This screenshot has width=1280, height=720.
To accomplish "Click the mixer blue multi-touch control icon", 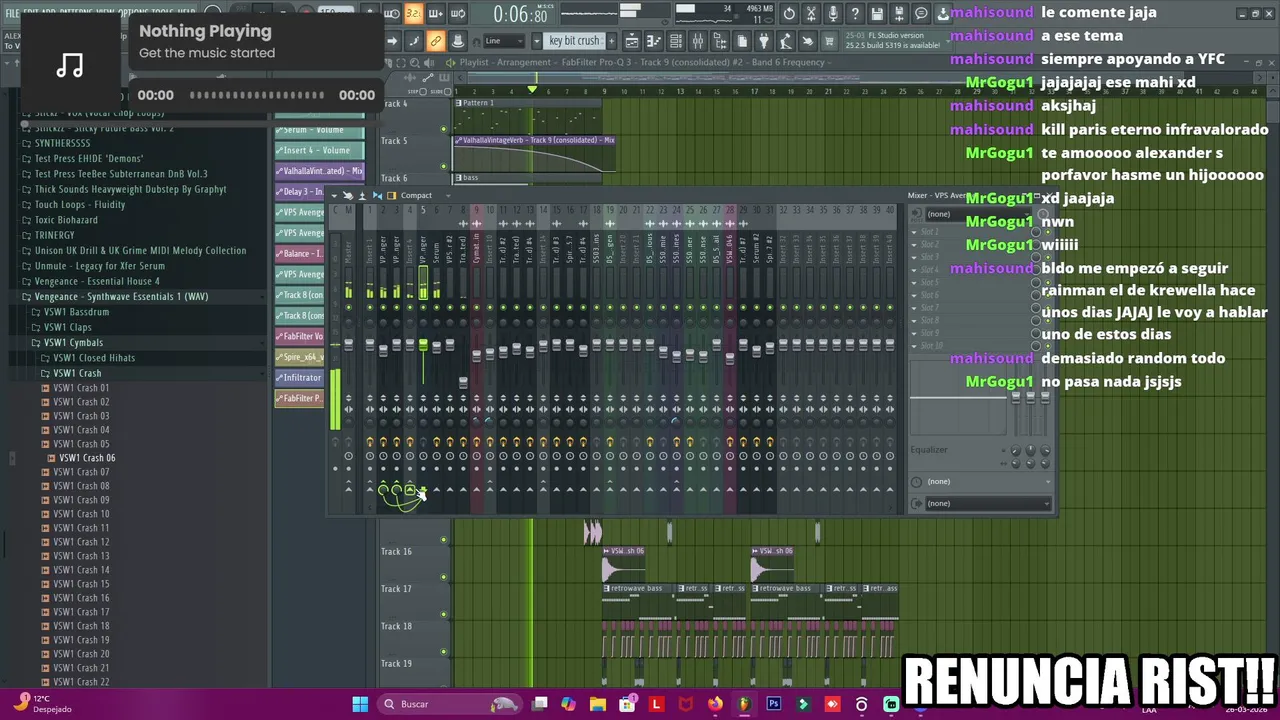I will pos(377,195).
